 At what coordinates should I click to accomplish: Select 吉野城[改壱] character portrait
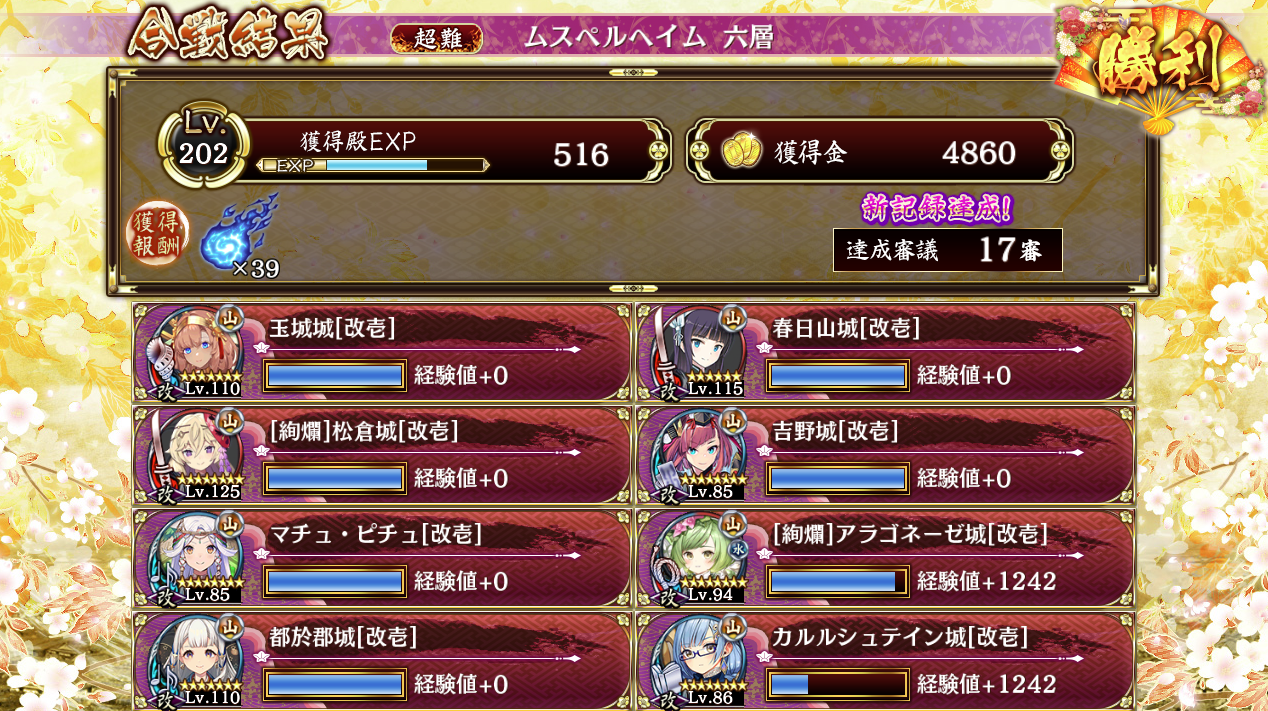pyautogui.click(x=698, y=456)
